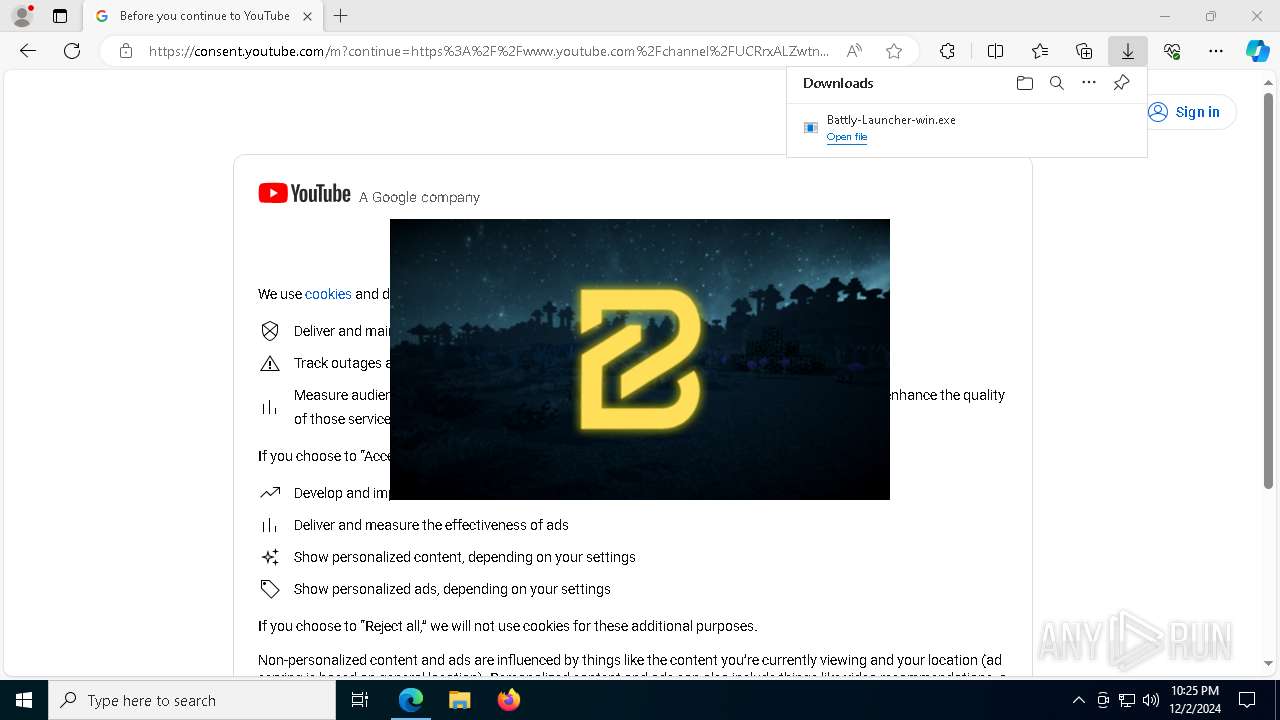Image resolution: width=1280 pixels, height=720 pixels.
Task: Open more options in Downloads panel
Action: (x=1089, y=83)
